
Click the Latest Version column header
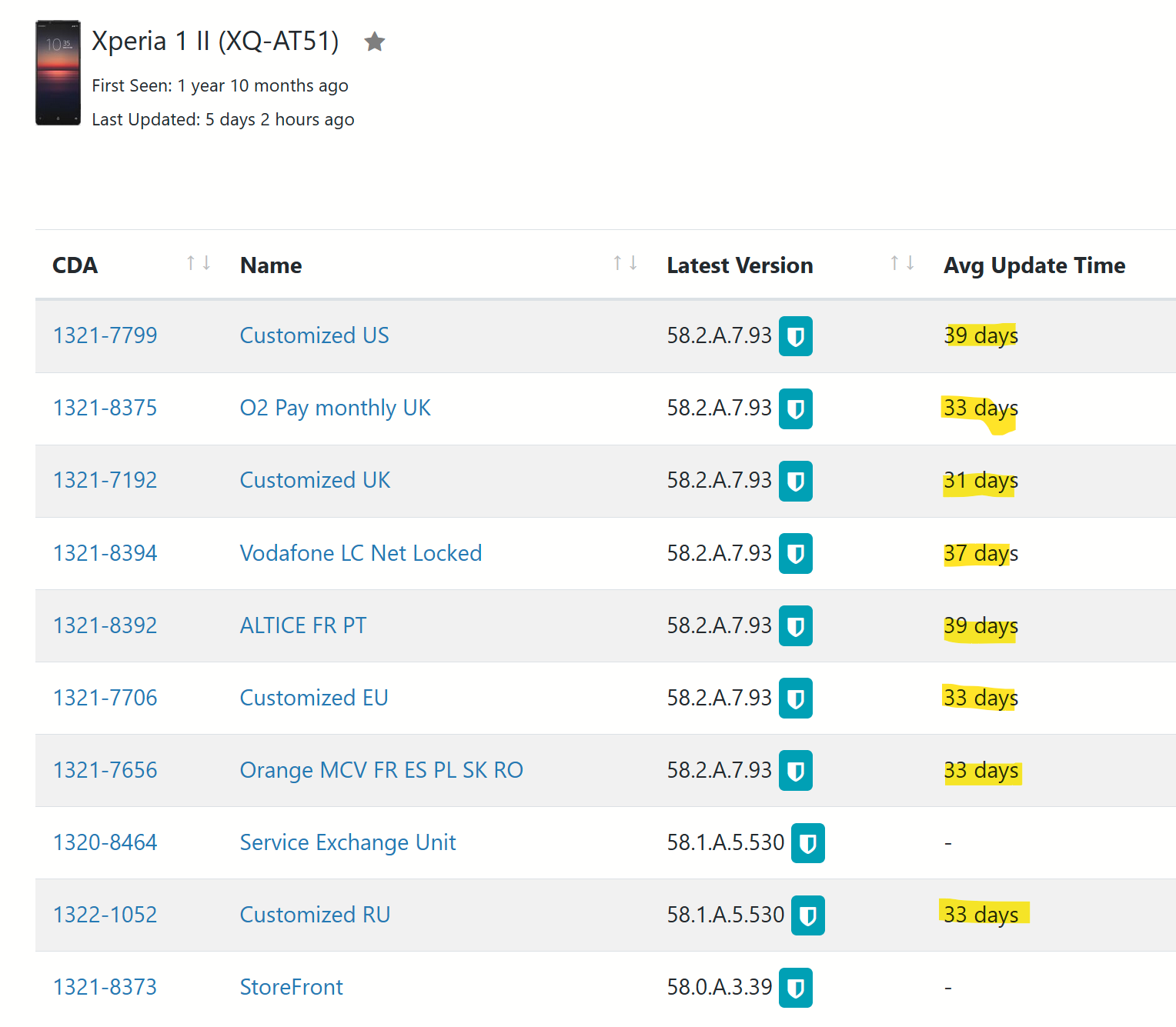coord(740,265)
